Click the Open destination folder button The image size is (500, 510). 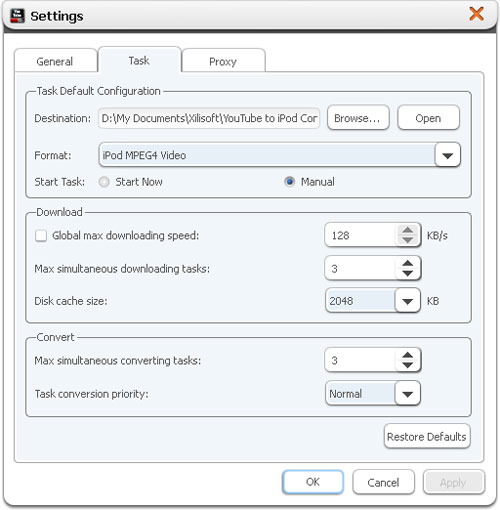click(x=428, y=118)
